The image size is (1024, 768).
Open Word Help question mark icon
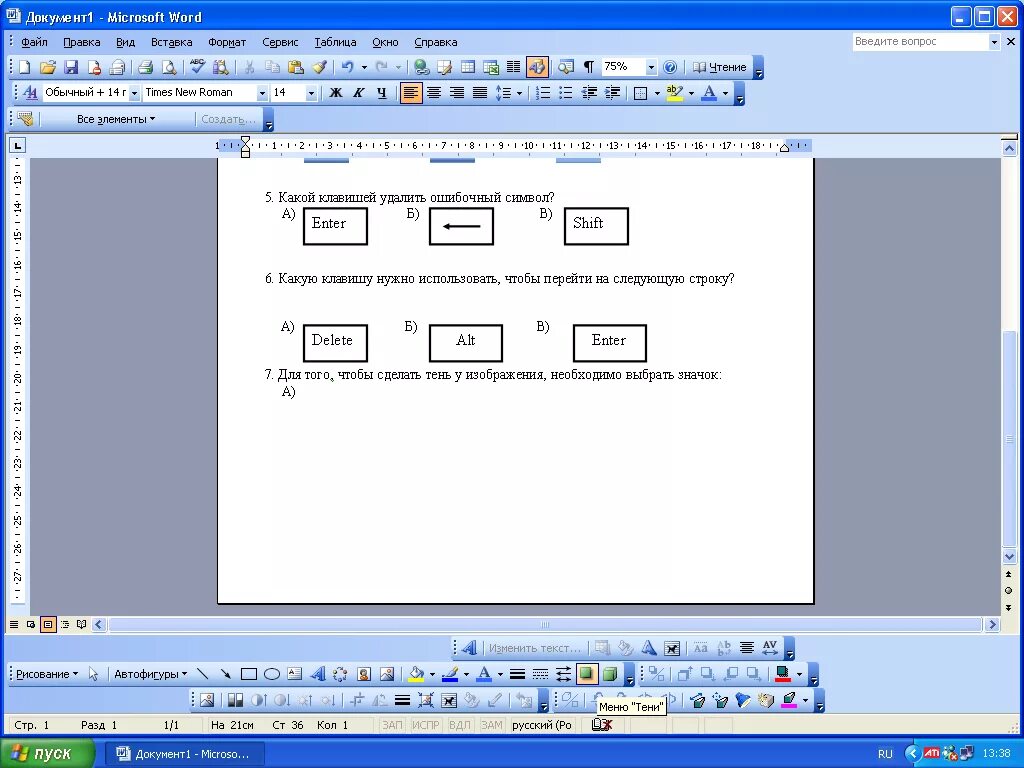(x=670, y=67)
